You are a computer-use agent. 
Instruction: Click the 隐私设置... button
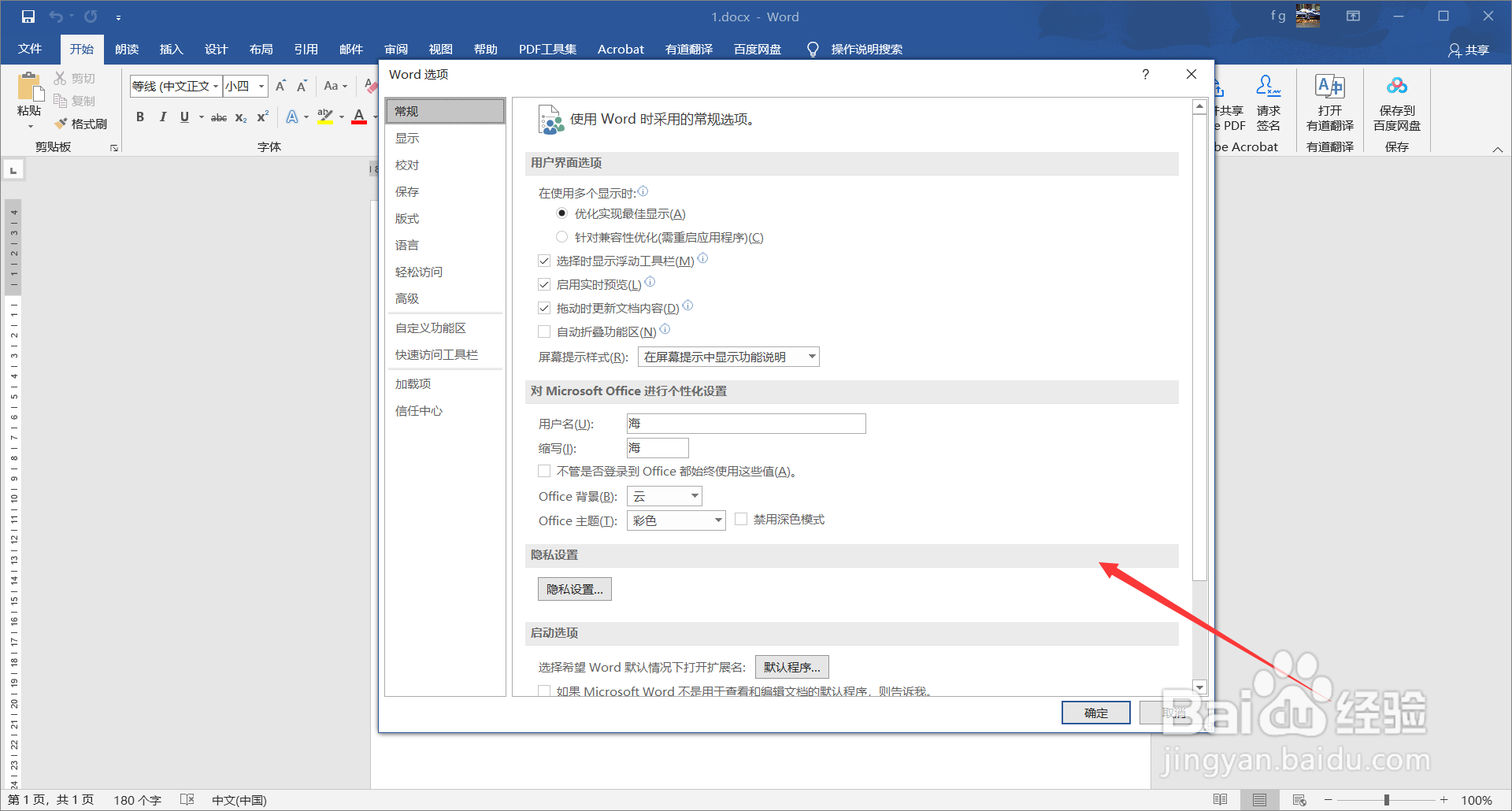(x=575, y=589)
